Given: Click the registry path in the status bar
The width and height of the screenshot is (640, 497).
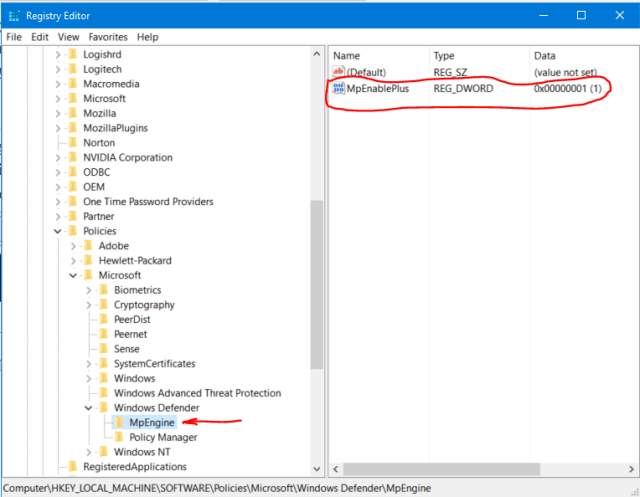Looking at the screenshot, I should pyautogui.click(x=217, y=488).
